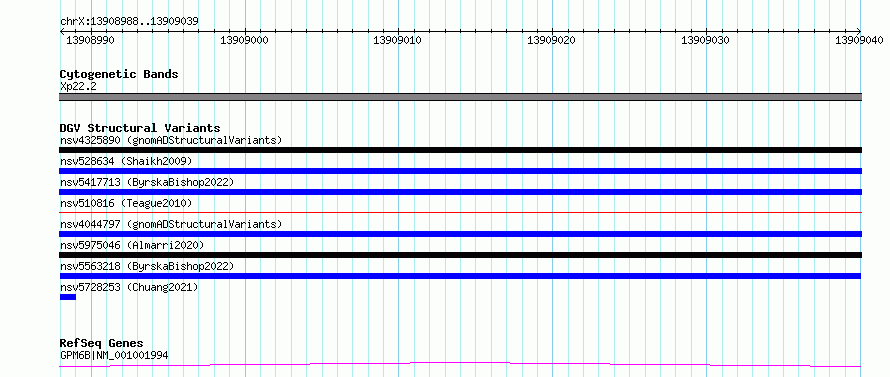
Task: Click ruler position 13909030
Action: [x=705, y=40]
